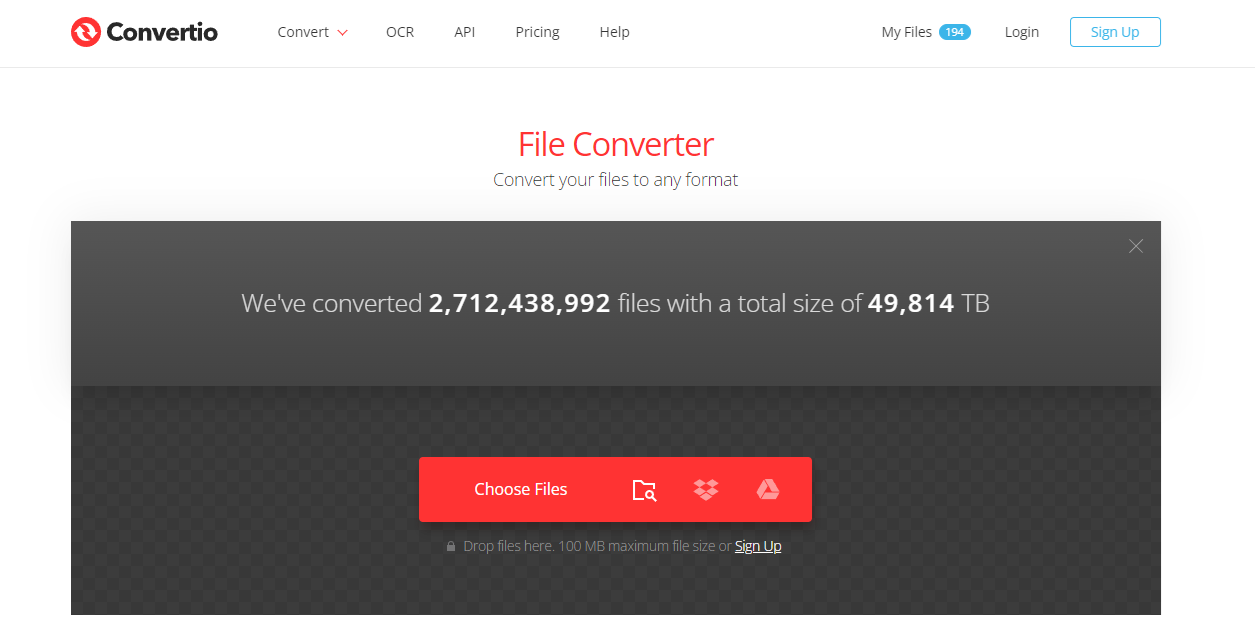Image resolution: width=1255 pixels, height=626 pixels.
Task: Browse files from computer folder icon
Action: point(644,489)
